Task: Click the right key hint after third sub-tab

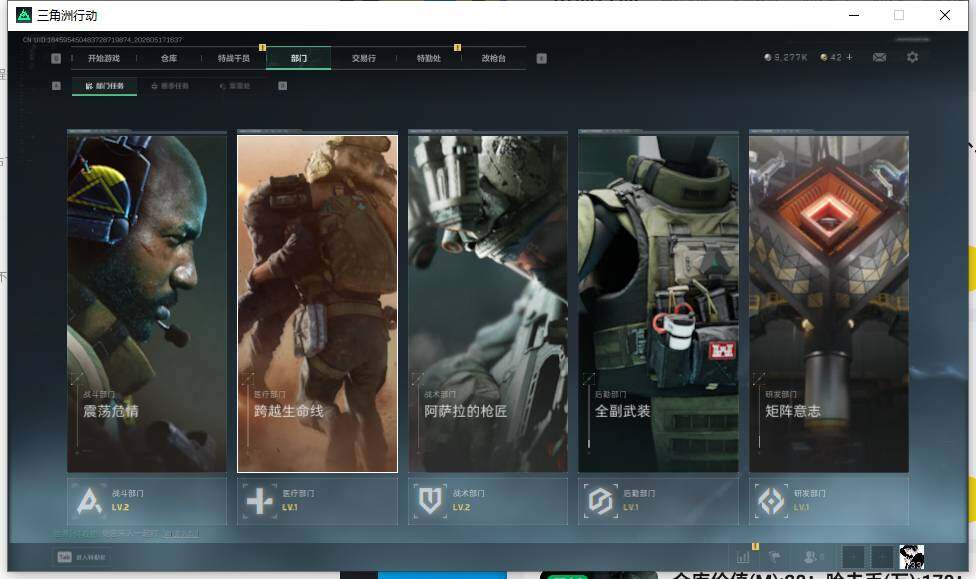Action: (x=283, y=86)
